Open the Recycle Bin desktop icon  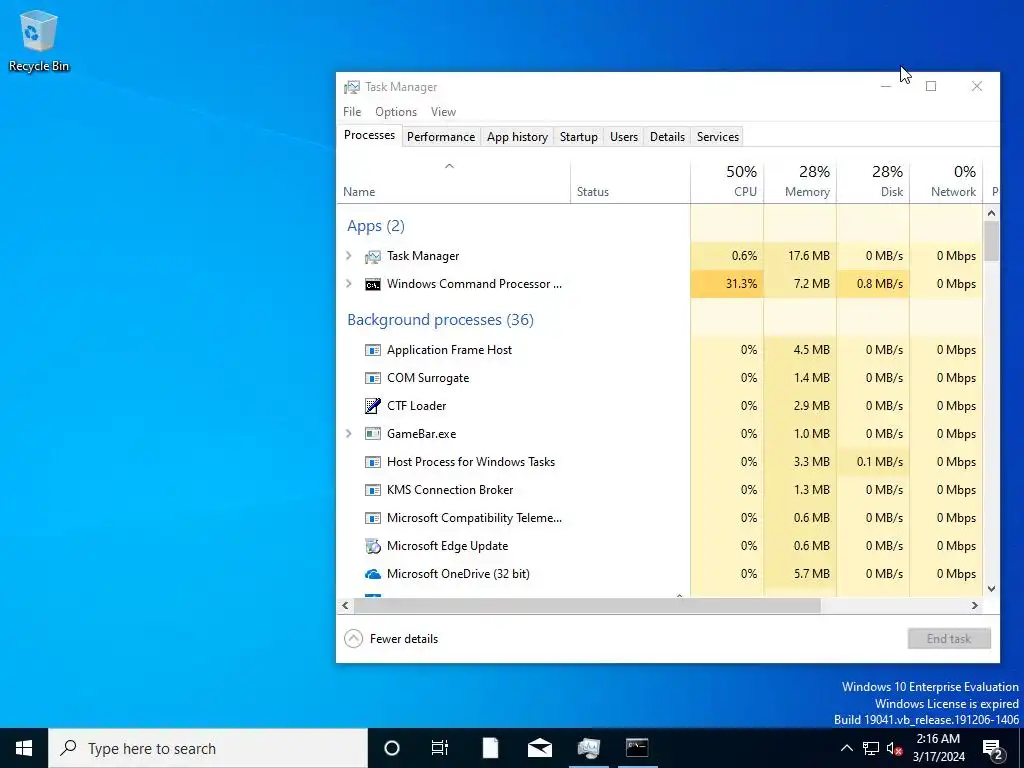[39, 40]
